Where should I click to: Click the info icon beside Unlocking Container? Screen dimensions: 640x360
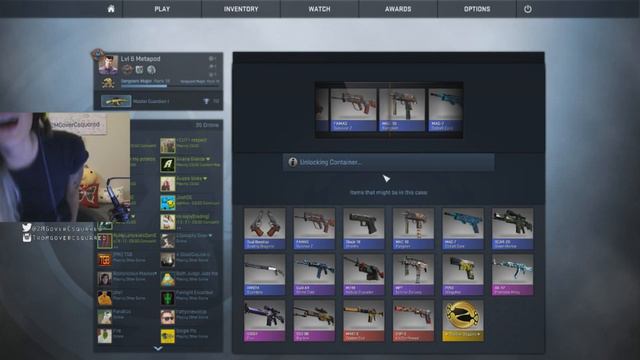tap(292, 162)
